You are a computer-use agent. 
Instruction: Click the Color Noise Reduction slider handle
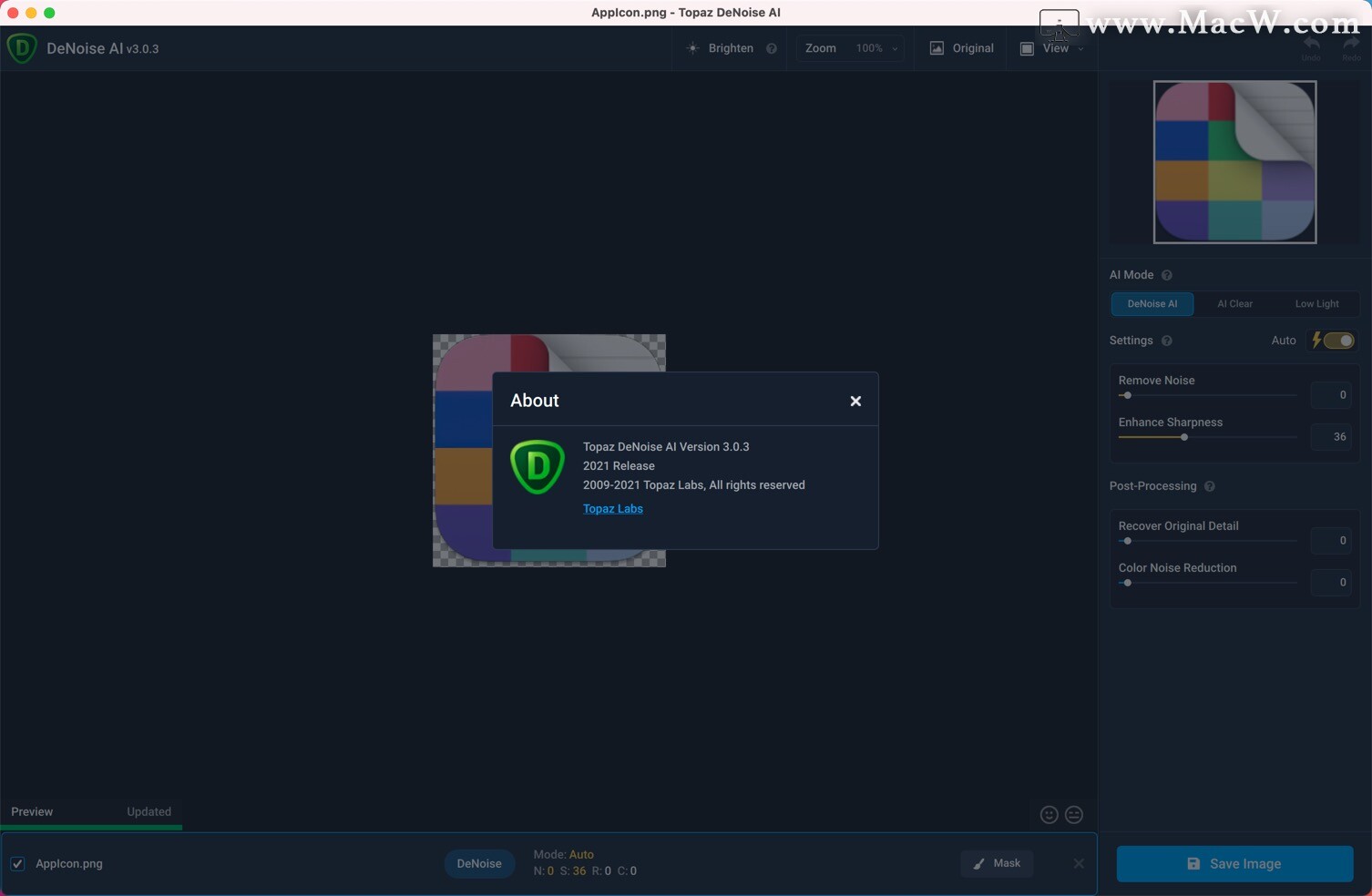click(x=1127, y=583)
